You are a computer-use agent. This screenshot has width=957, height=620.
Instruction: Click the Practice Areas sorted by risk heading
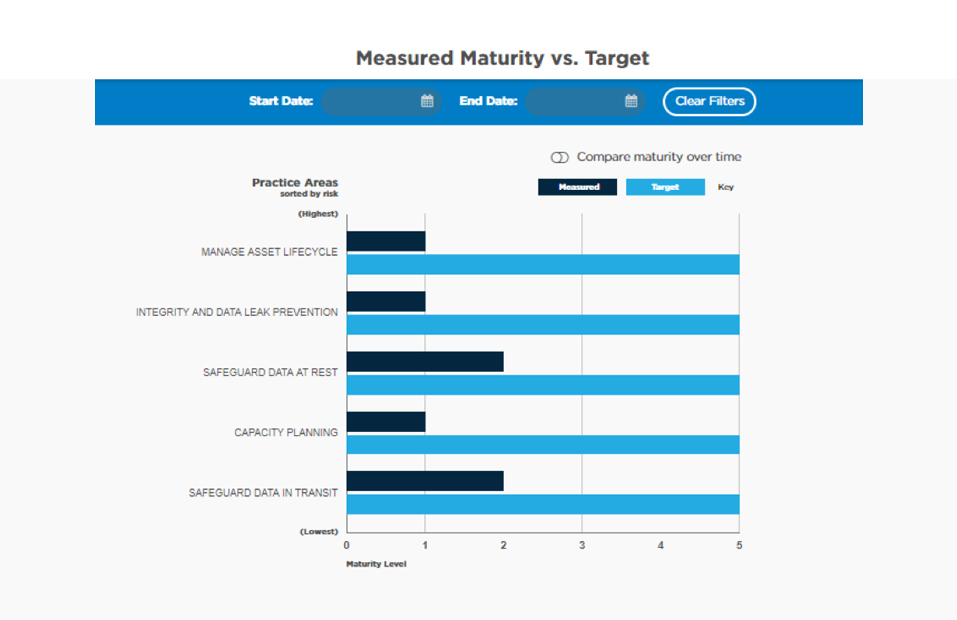click(x=295, y=187)
